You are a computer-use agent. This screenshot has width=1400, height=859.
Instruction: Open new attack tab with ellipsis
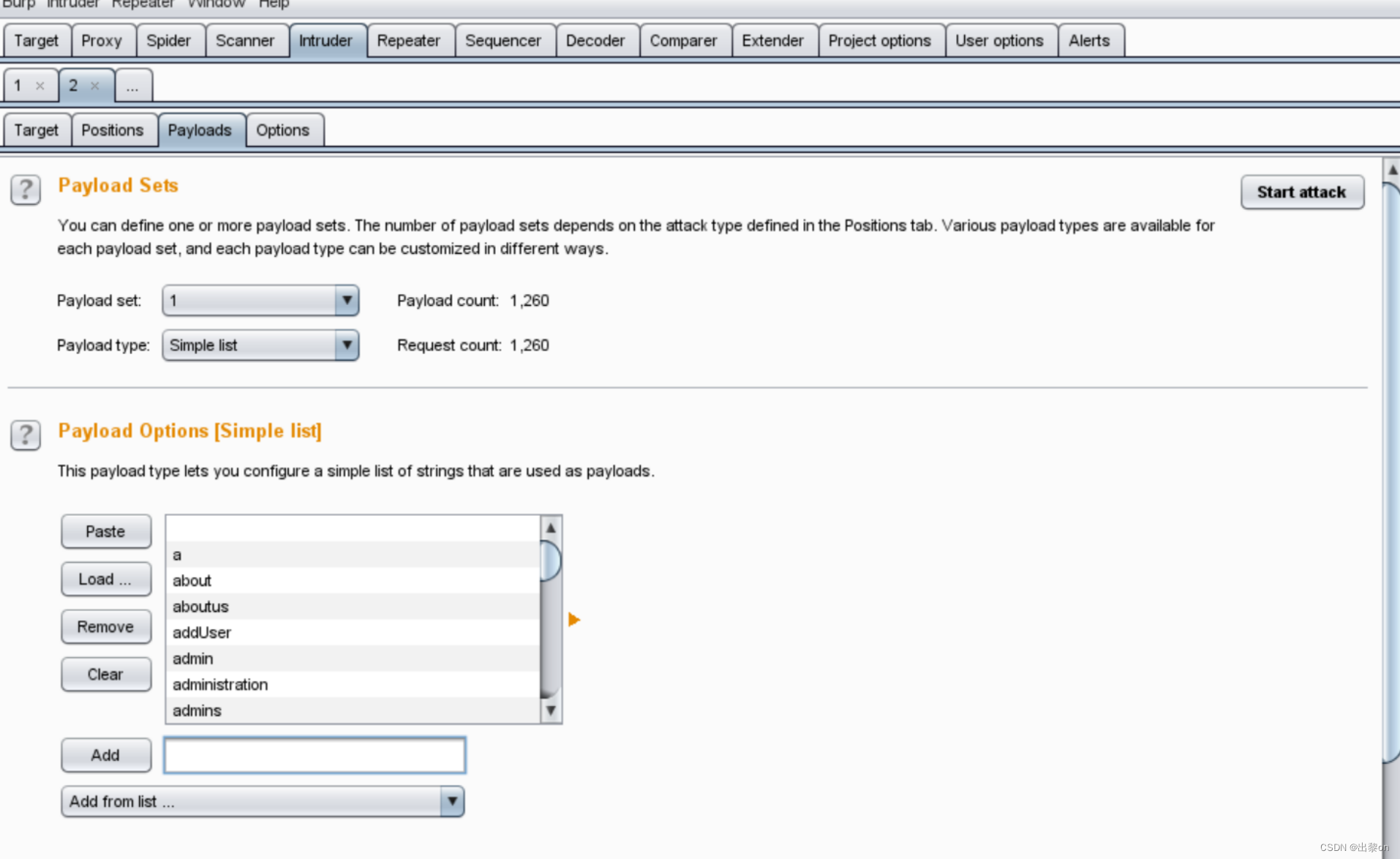[x=132, y=86]
